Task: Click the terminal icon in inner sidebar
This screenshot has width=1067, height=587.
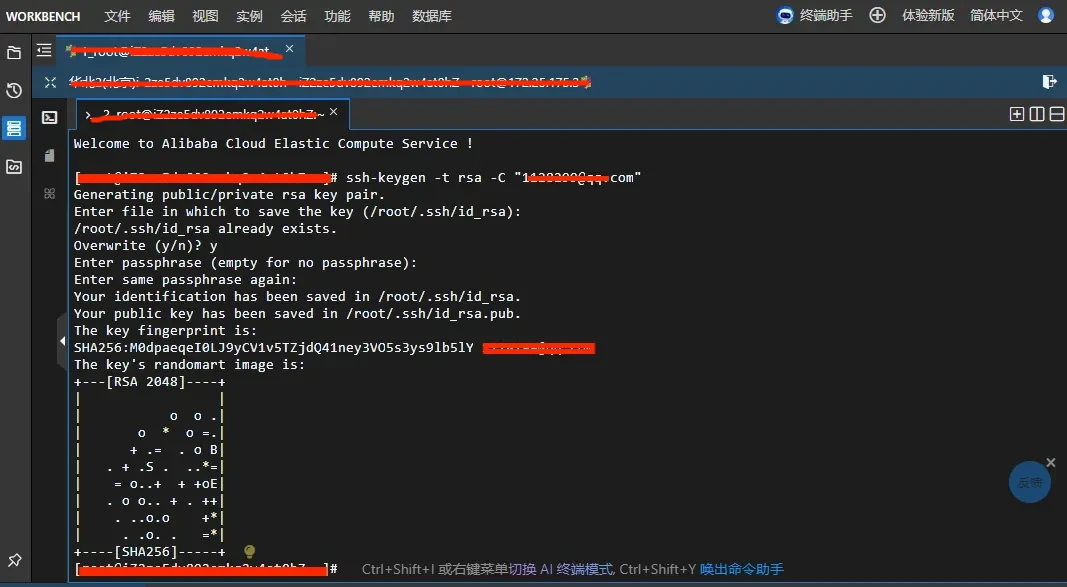Action: [49, 117]
